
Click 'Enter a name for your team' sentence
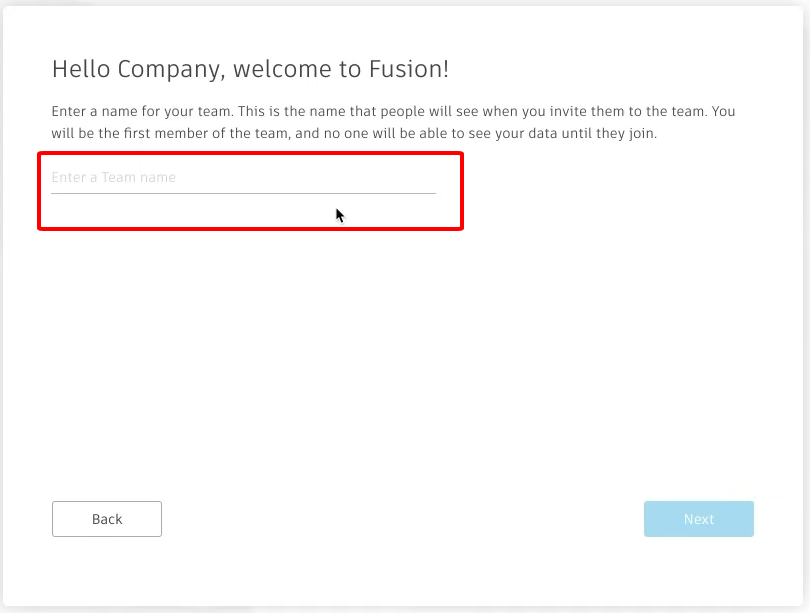tap(143, 112)
